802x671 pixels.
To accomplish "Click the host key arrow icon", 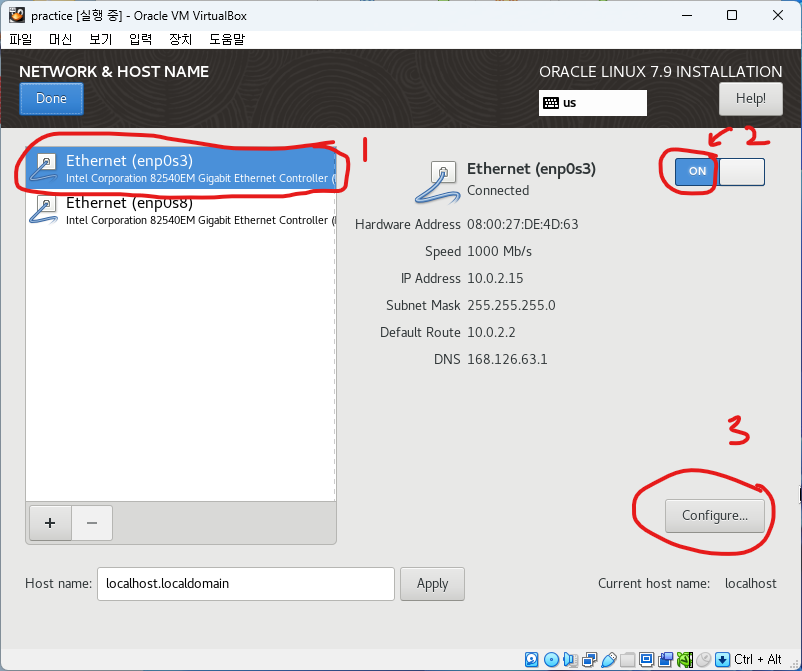I will tap(722, 659).
